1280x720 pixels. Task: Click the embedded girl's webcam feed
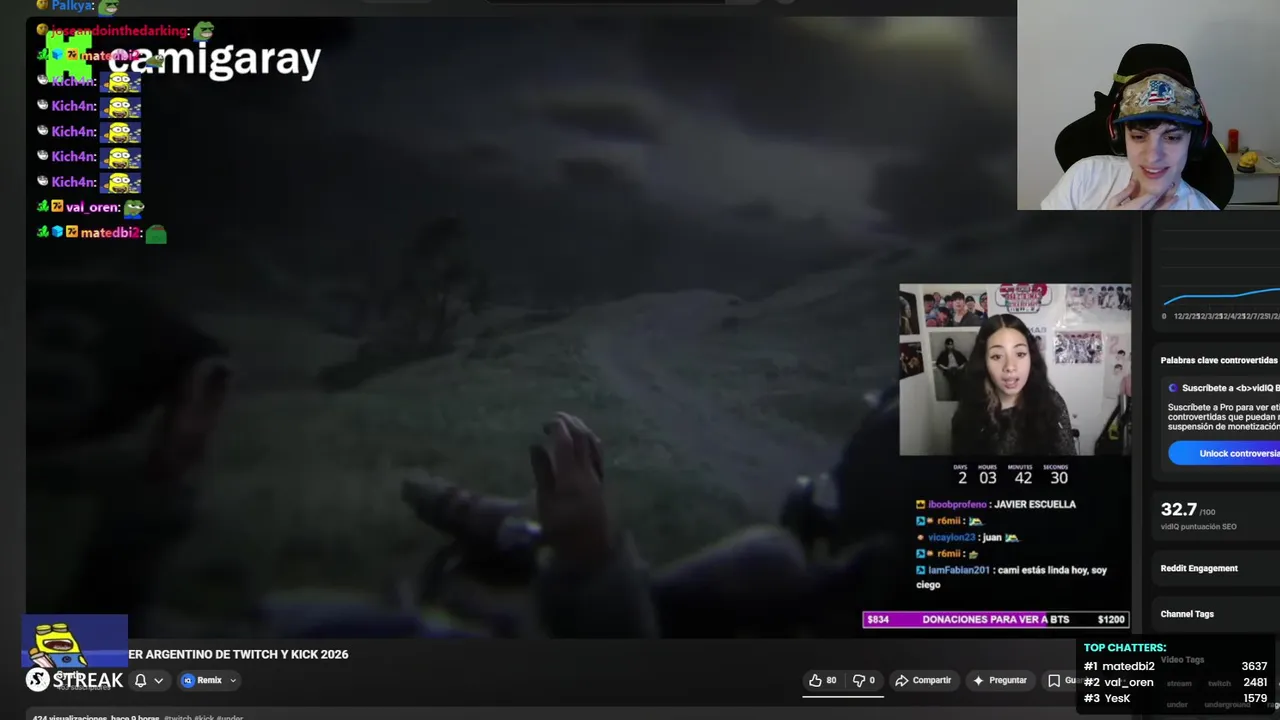tap(1015, 370)
